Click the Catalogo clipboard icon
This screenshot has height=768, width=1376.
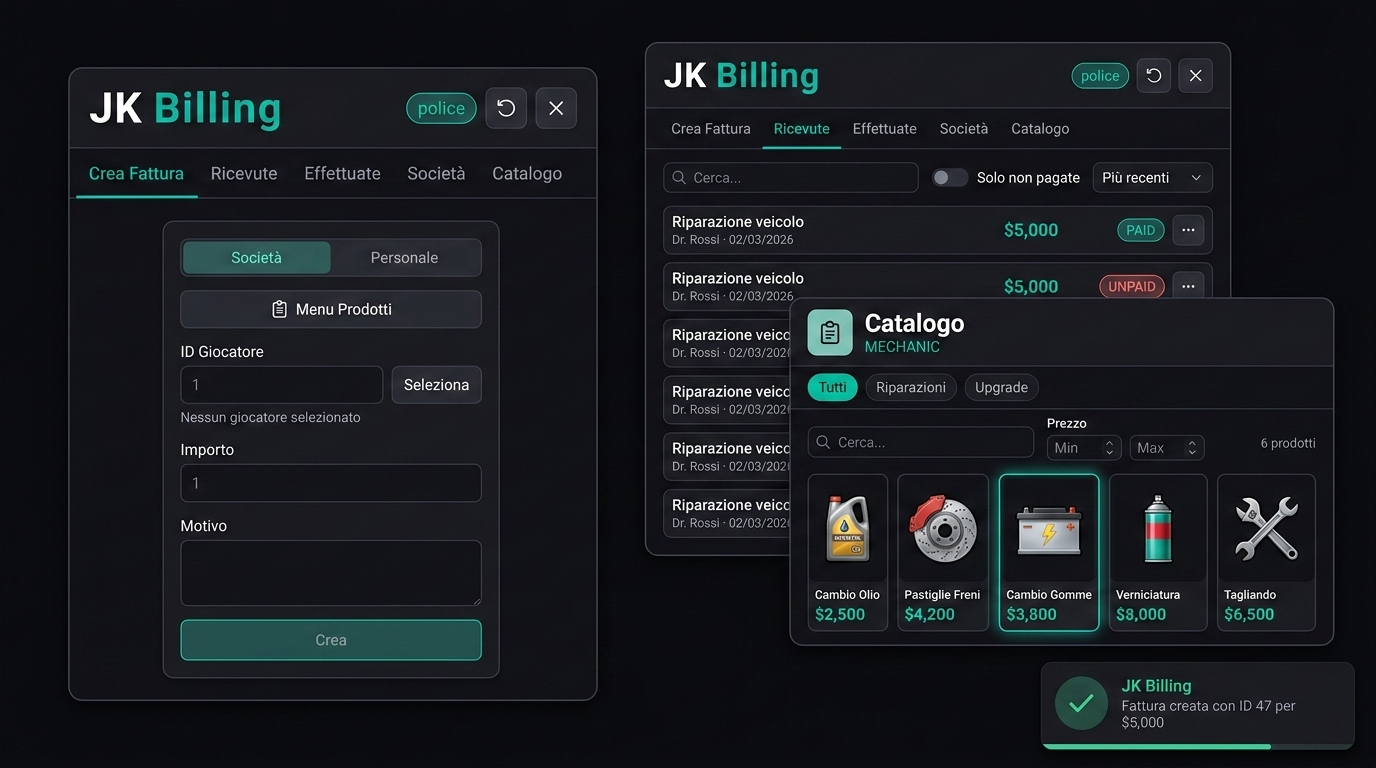(829, 332)
